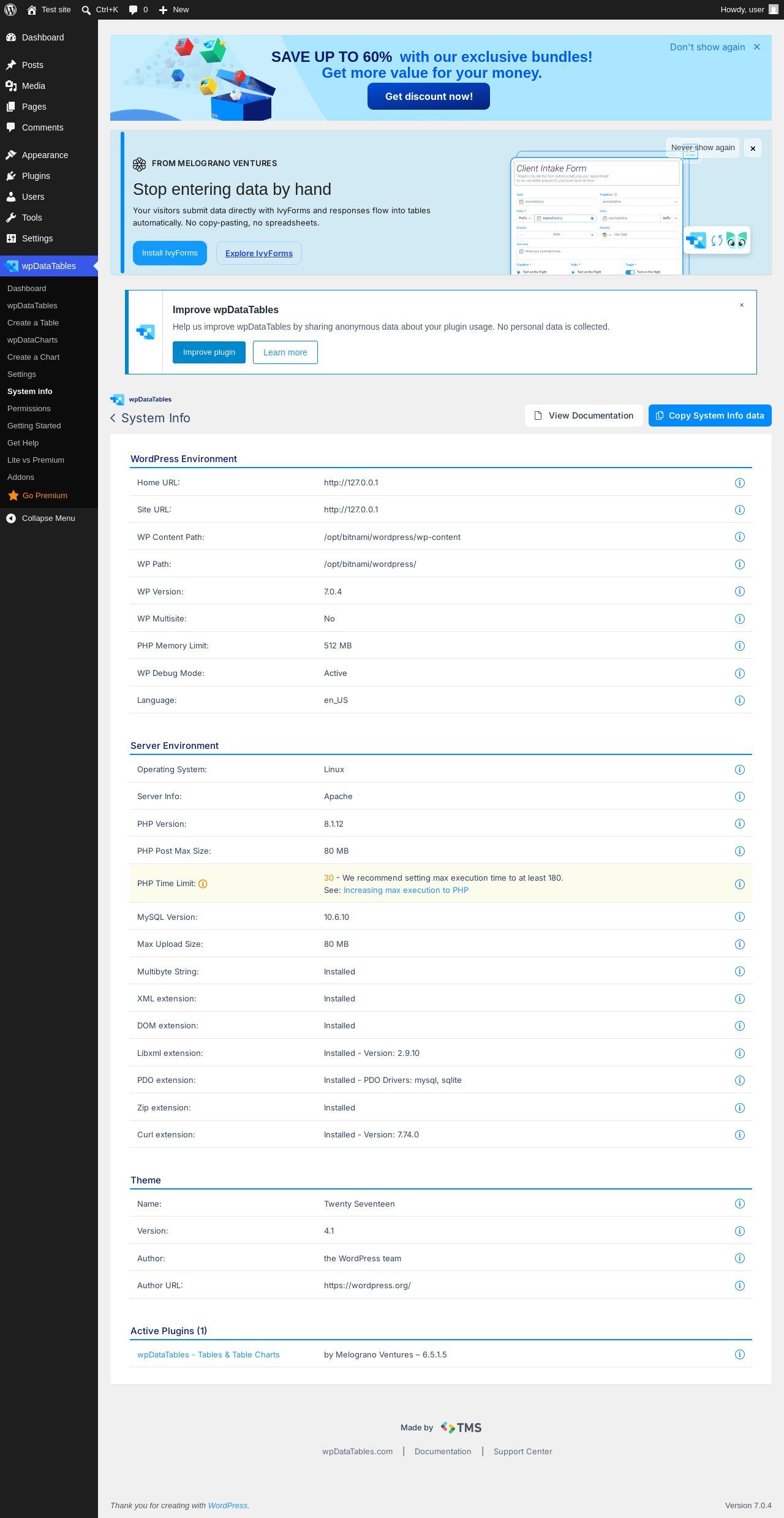Click info icon for PDO extension row

(740, 1080)
